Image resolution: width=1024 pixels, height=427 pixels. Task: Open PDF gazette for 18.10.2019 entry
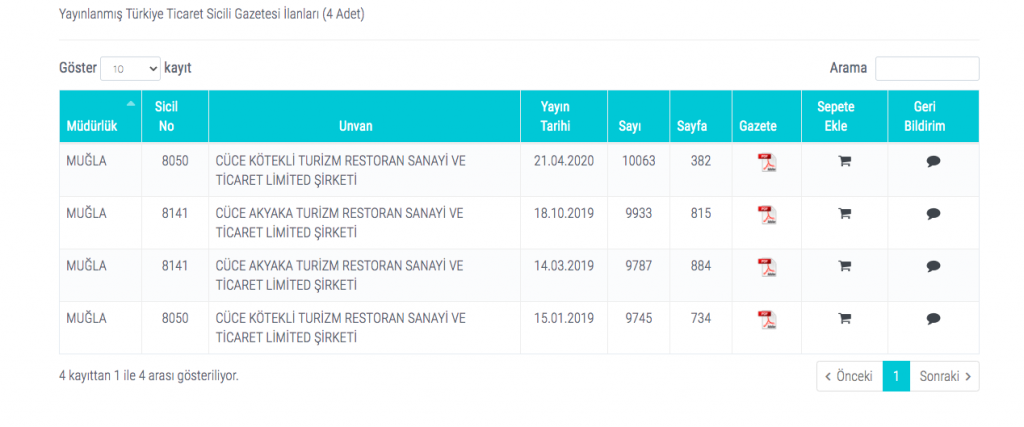click(x=767, y=215)
